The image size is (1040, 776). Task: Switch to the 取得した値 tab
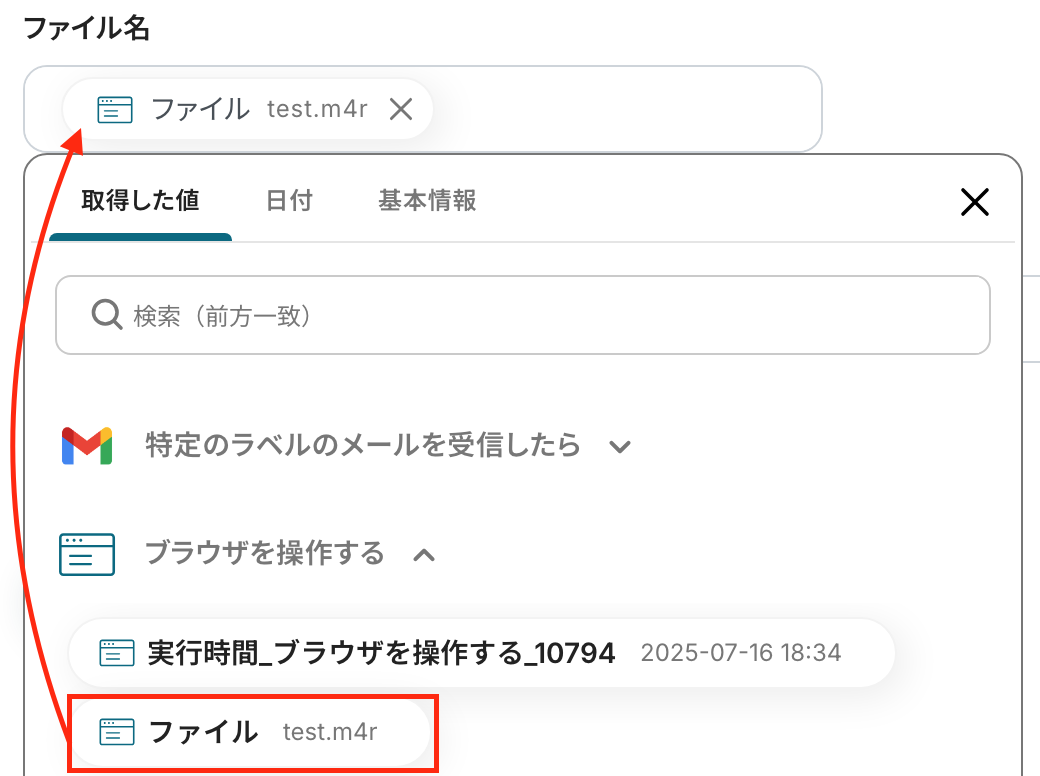[x=140, y=201]
